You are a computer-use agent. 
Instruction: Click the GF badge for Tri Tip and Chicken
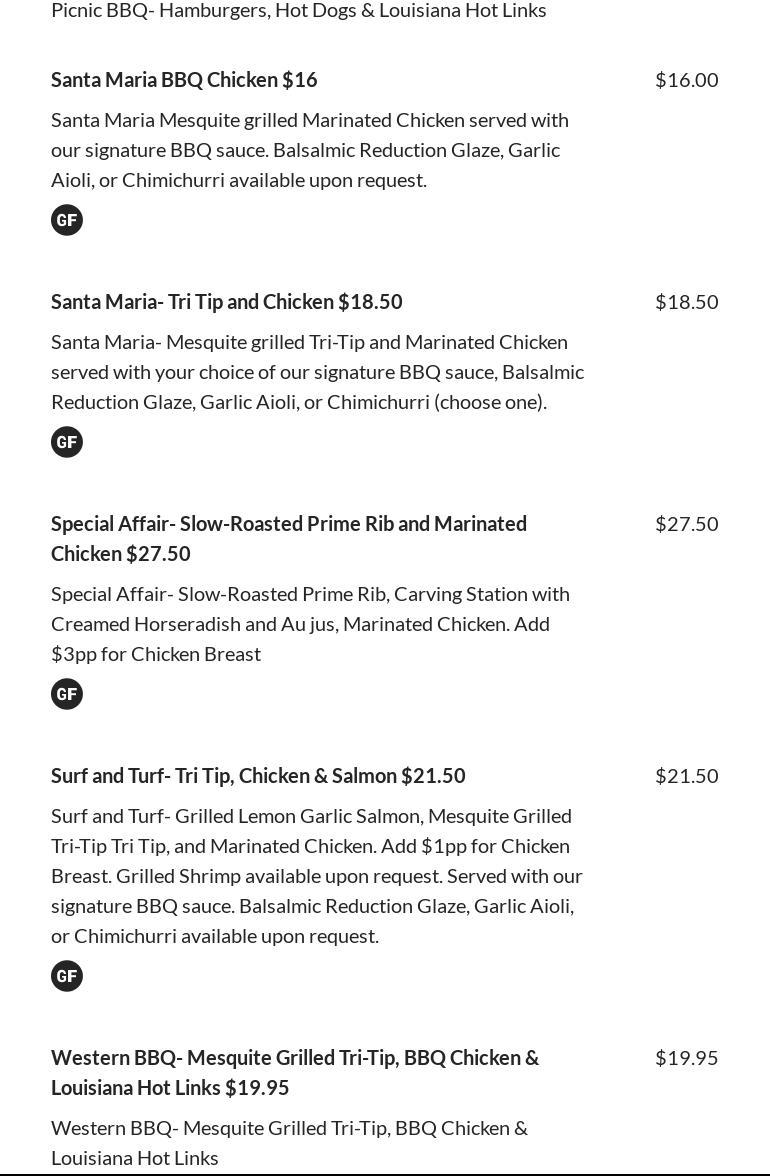click(x=67, y=442)
